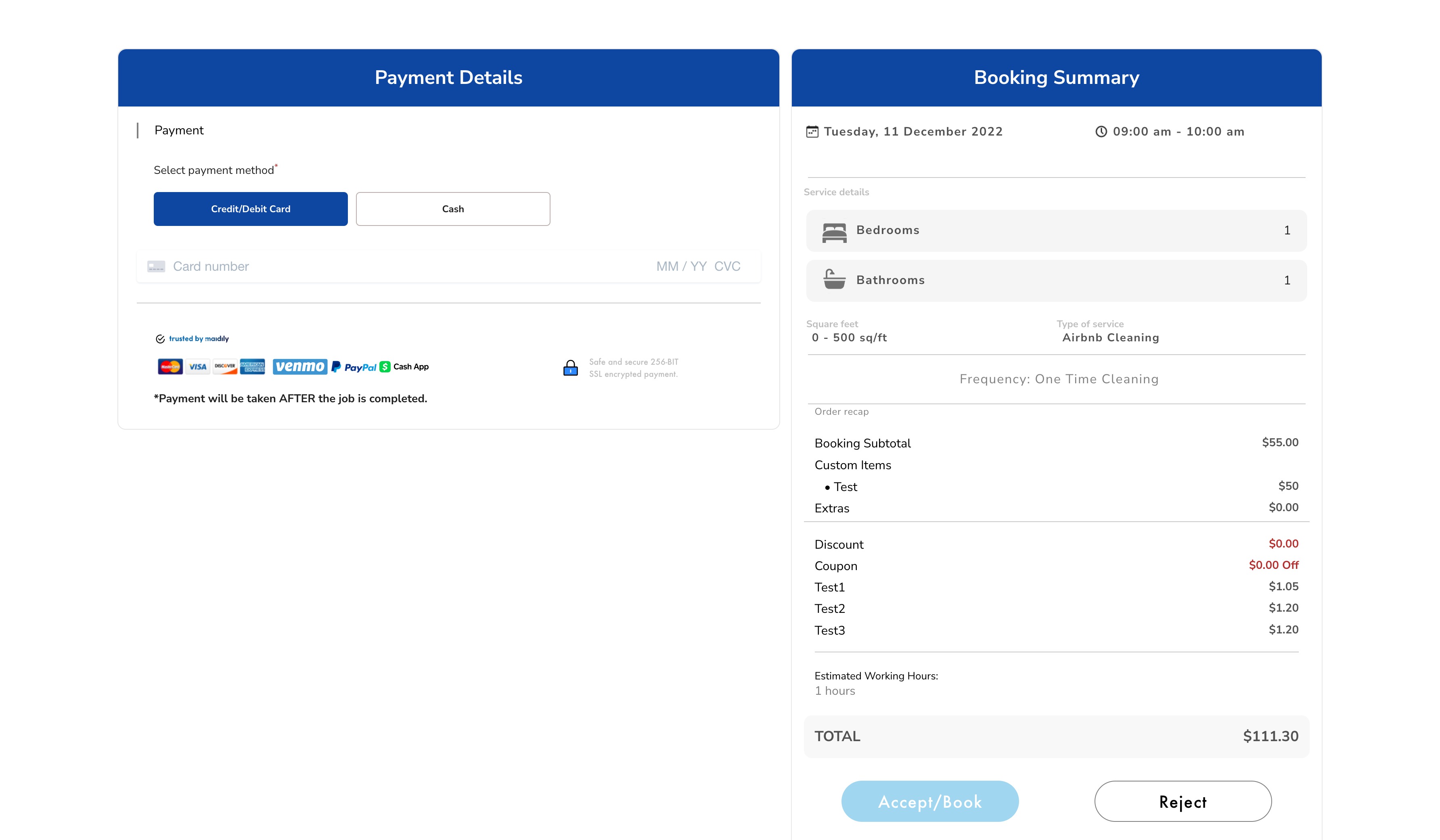Click the Test custom item $50 amount
The height and width of the screenshot is (840, 1440).
1288,486
